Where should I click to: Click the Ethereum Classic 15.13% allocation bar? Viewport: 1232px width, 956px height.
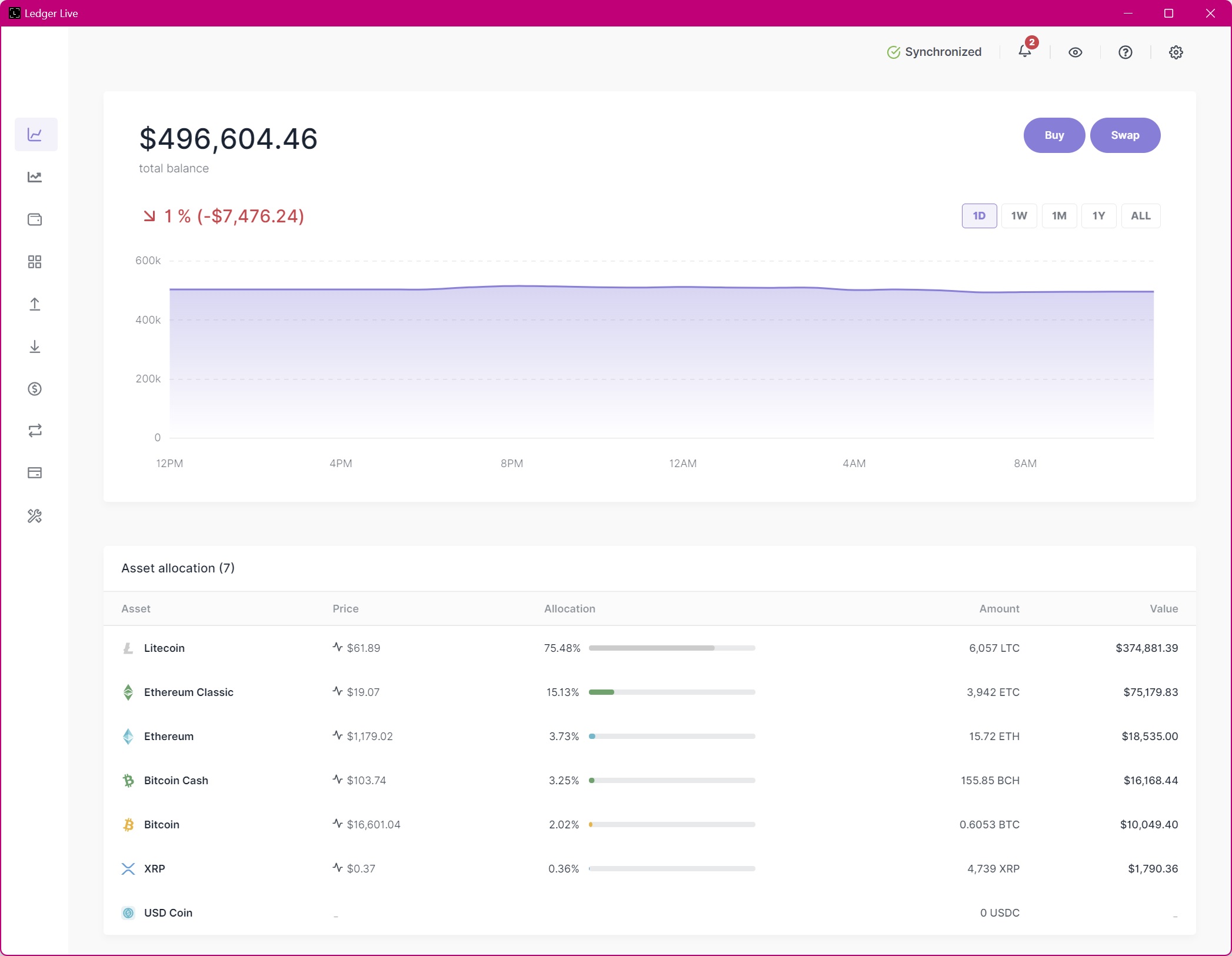click(672, 692)
